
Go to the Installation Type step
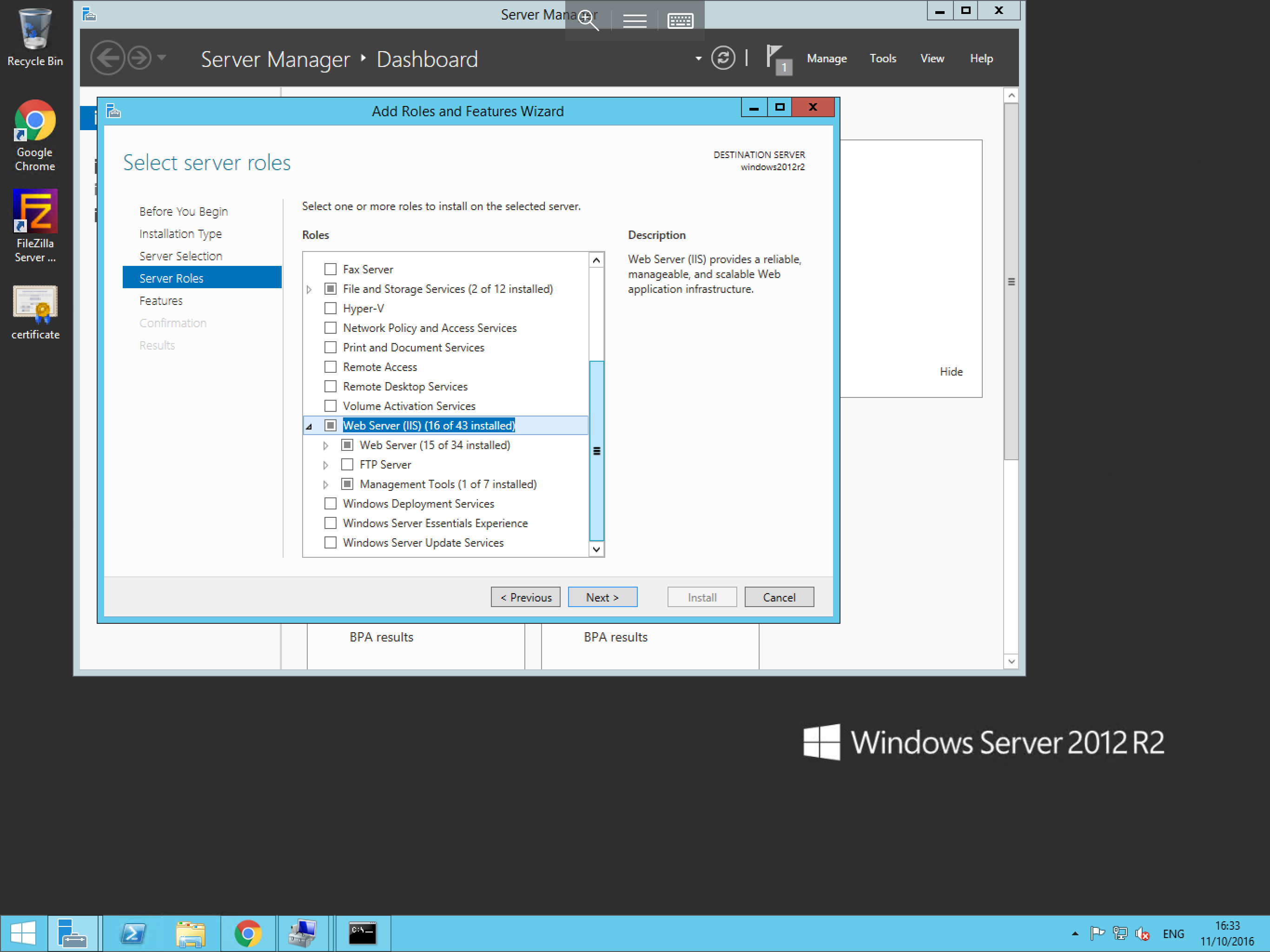click(180, 234)
